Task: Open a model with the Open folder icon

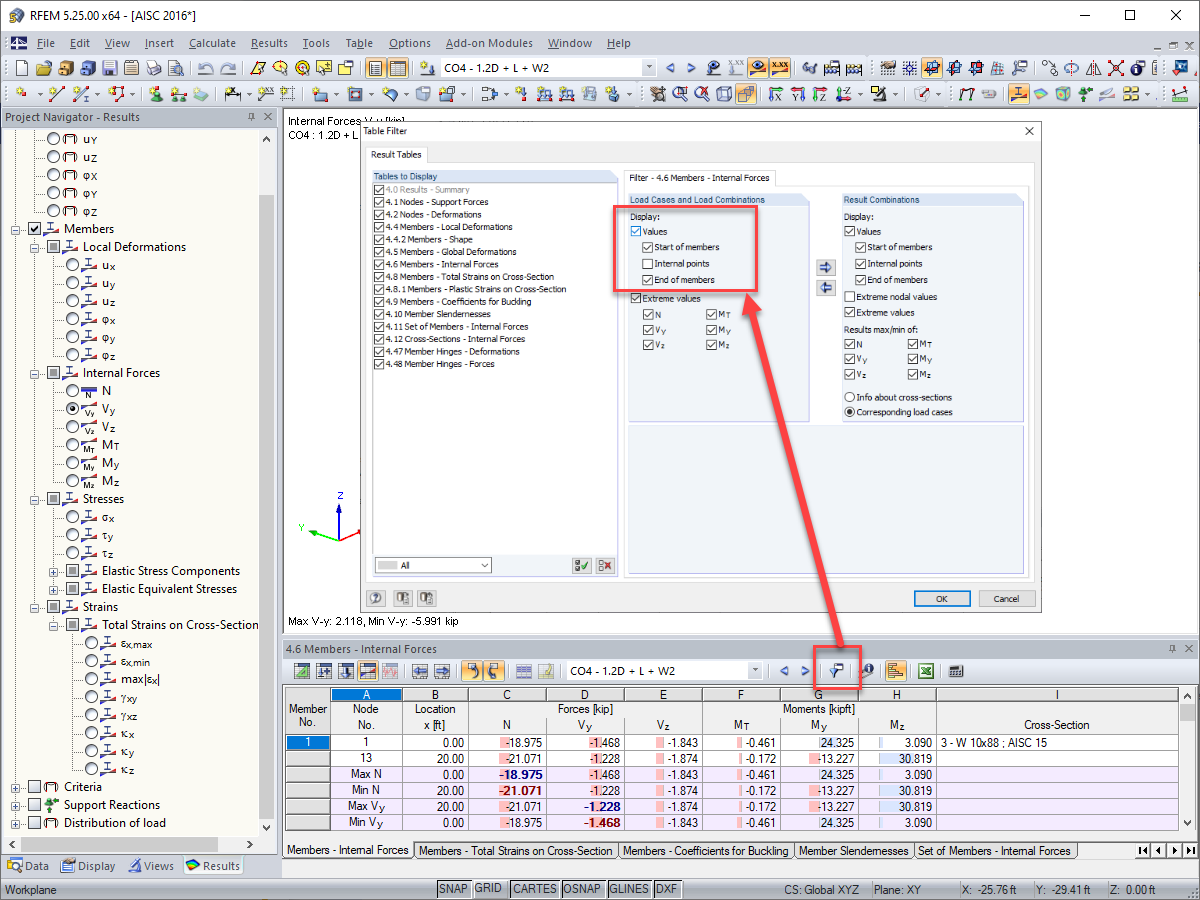Action: click(x=44, y=67)
